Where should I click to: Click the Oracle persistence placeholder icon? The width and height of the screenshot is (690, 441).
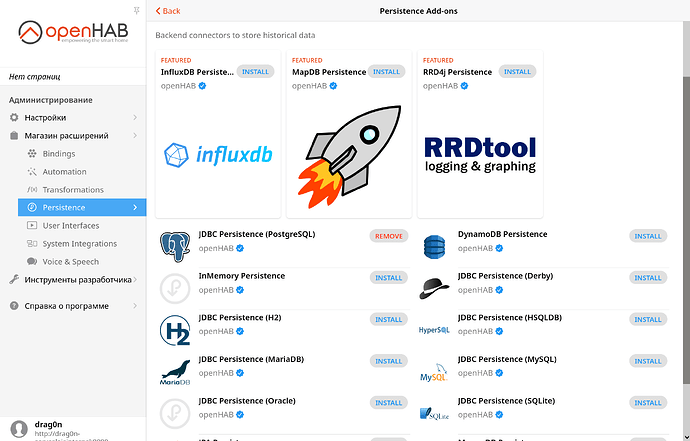[x=175, y=414]
